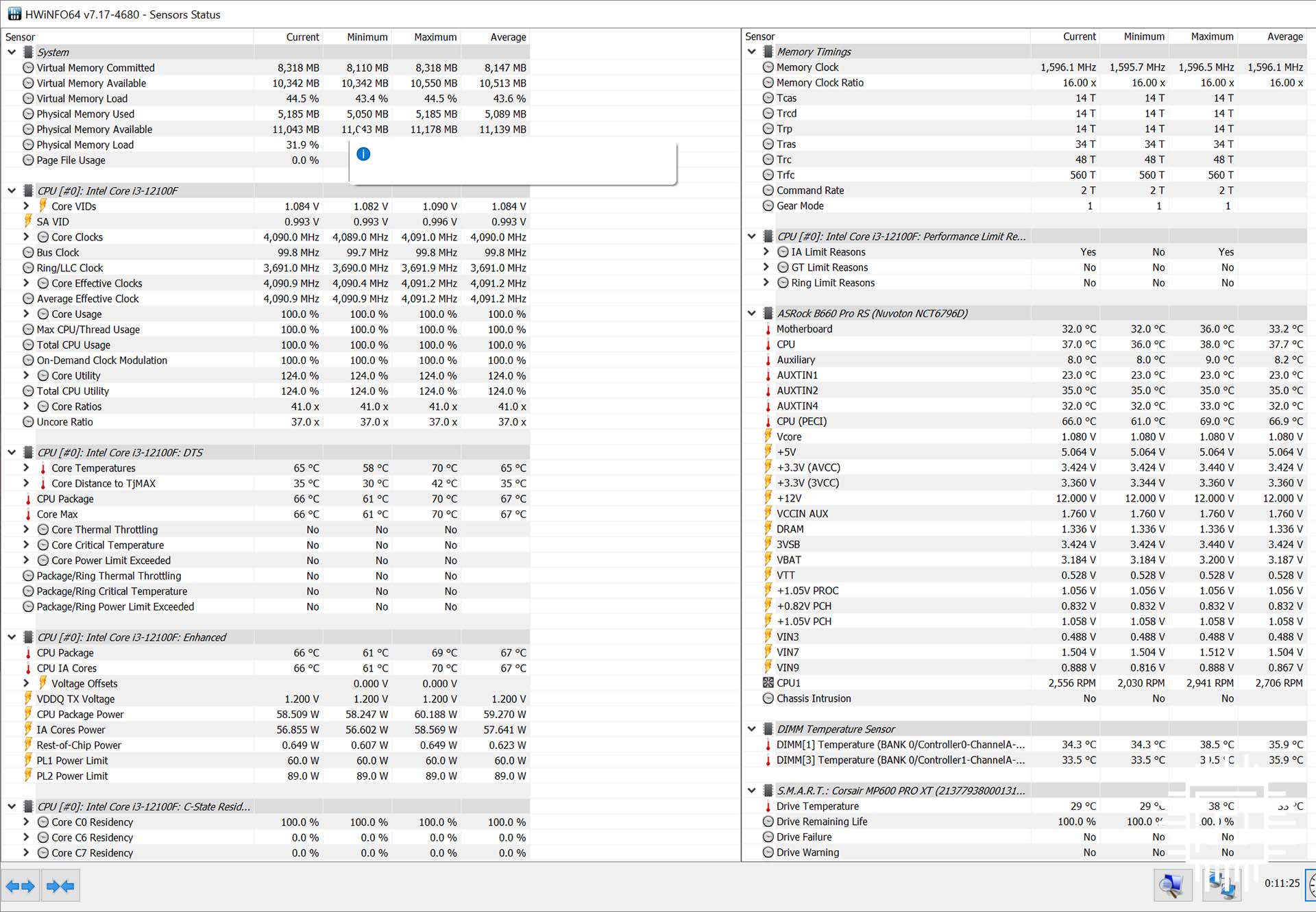Expand the Core Clocks row
Screen dimensions: 1316x912
27,236
